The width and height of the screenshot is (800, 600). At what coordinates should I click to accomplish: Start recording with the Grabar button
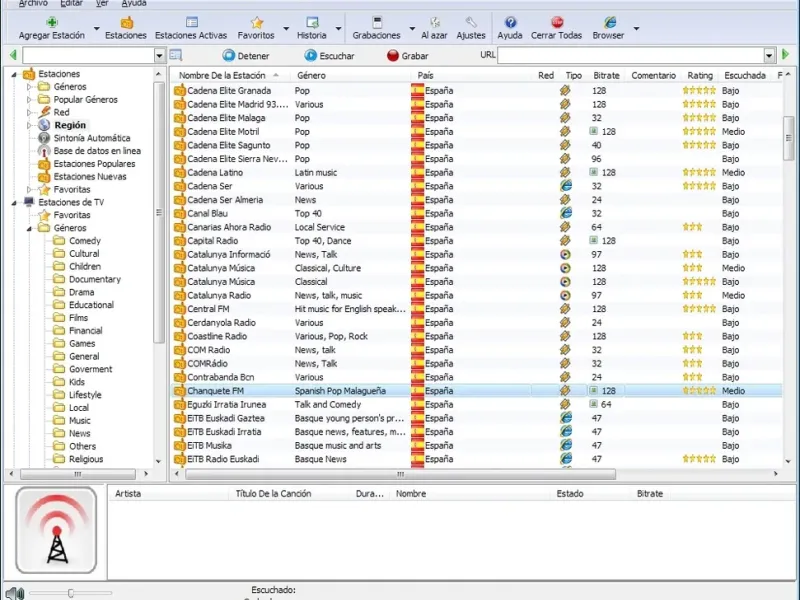tap(407, 56)
